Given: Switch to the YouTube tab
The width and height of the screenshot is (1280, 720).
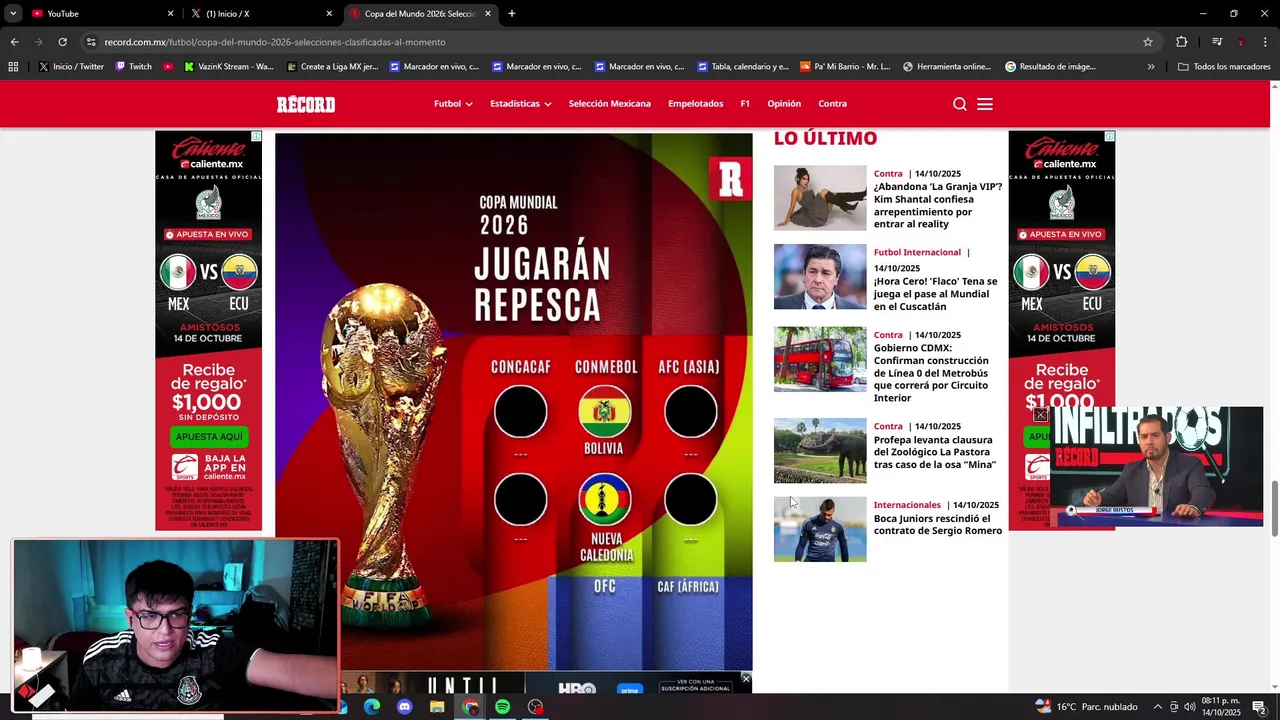Looking at the screenshot, I should [x=100, y=14].
